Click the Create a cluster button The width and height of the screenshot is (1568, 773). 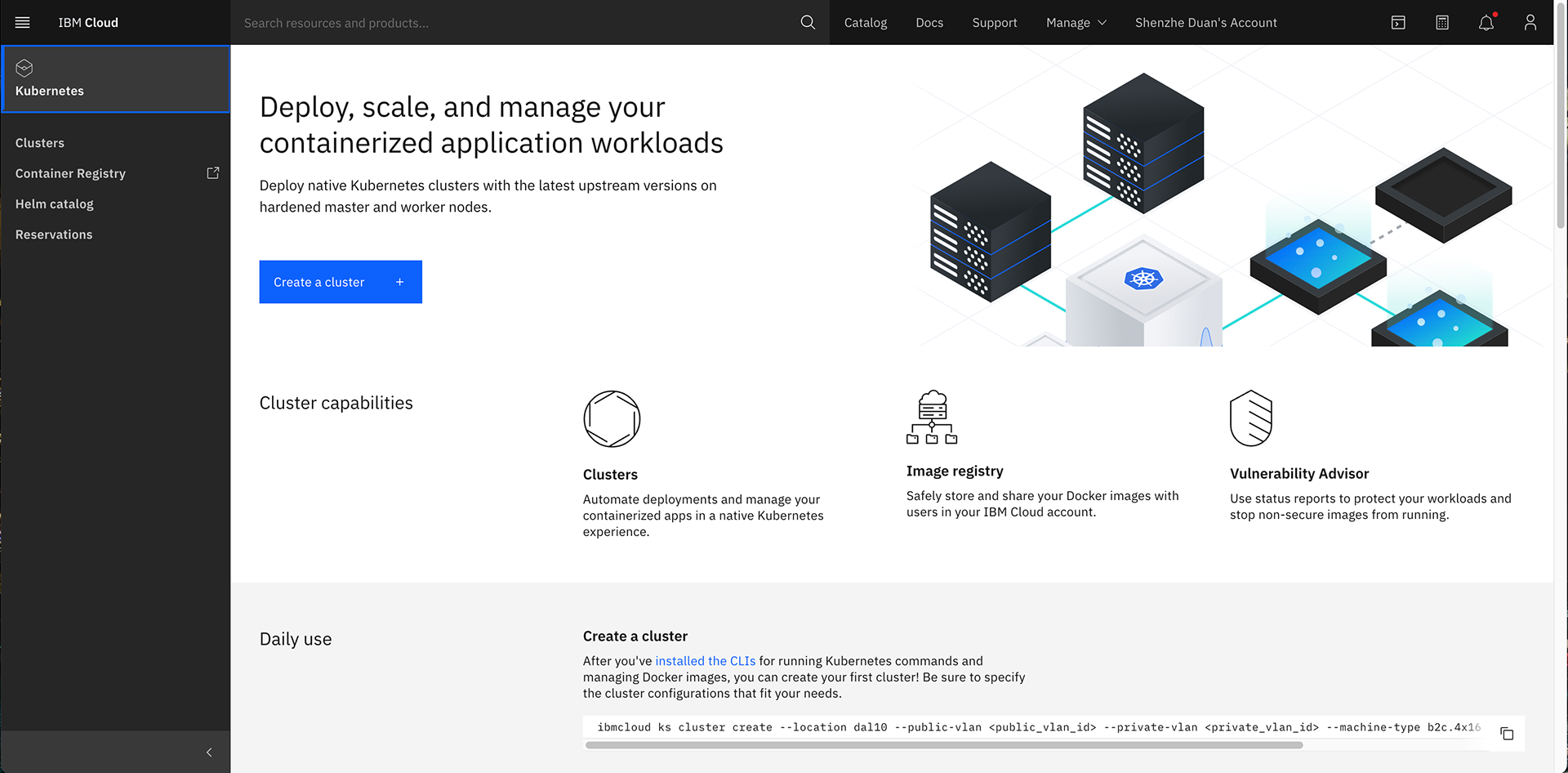341,282
